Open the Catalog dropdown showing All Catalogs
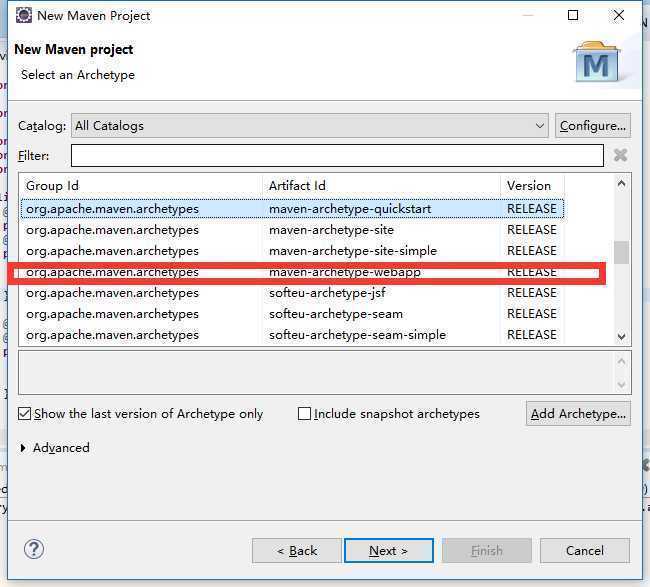650x587 pixels. click(310, 126)
